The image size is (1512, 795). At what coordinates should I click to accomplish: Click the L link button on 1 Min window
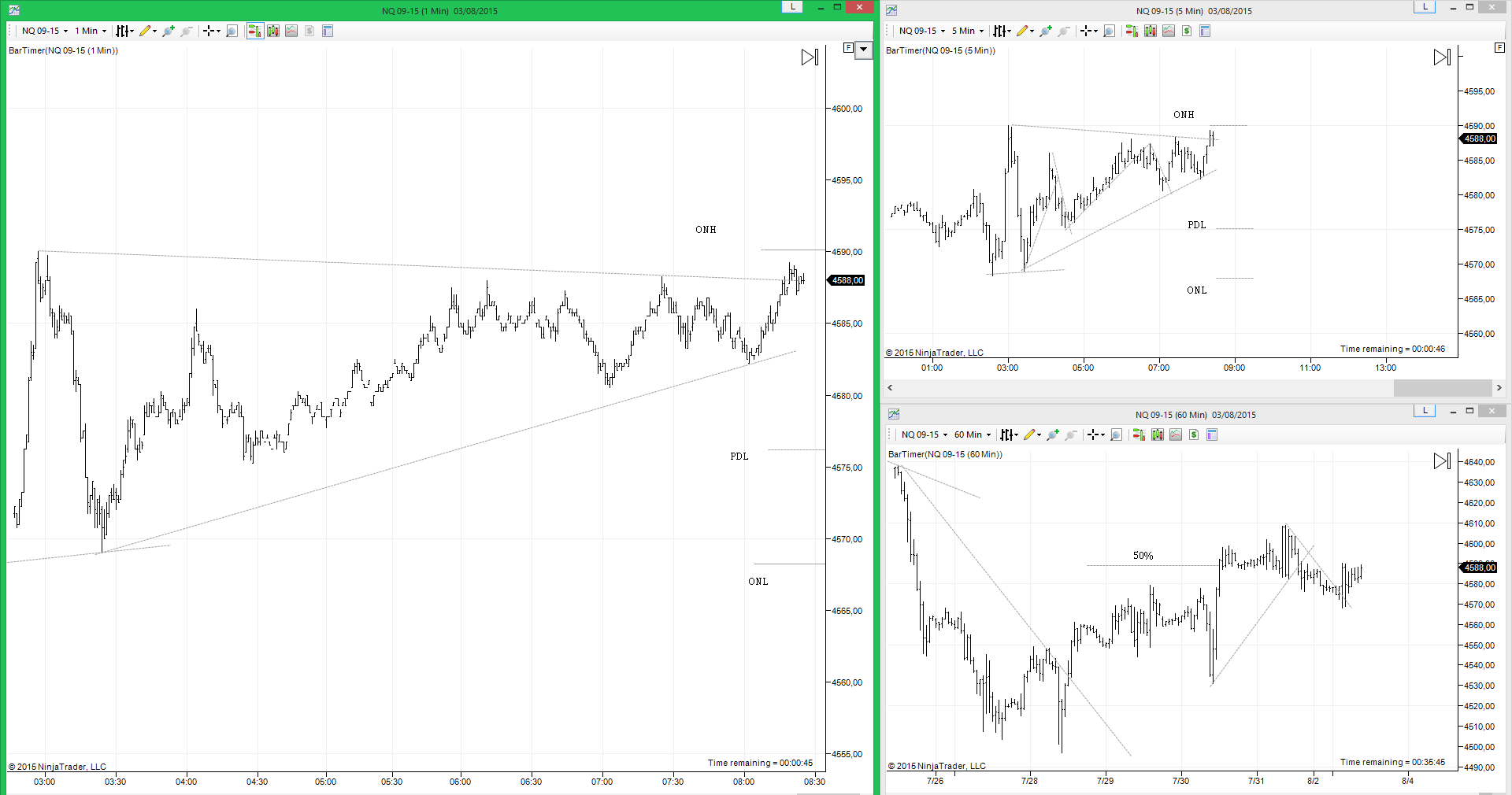[x=792, y=6]
